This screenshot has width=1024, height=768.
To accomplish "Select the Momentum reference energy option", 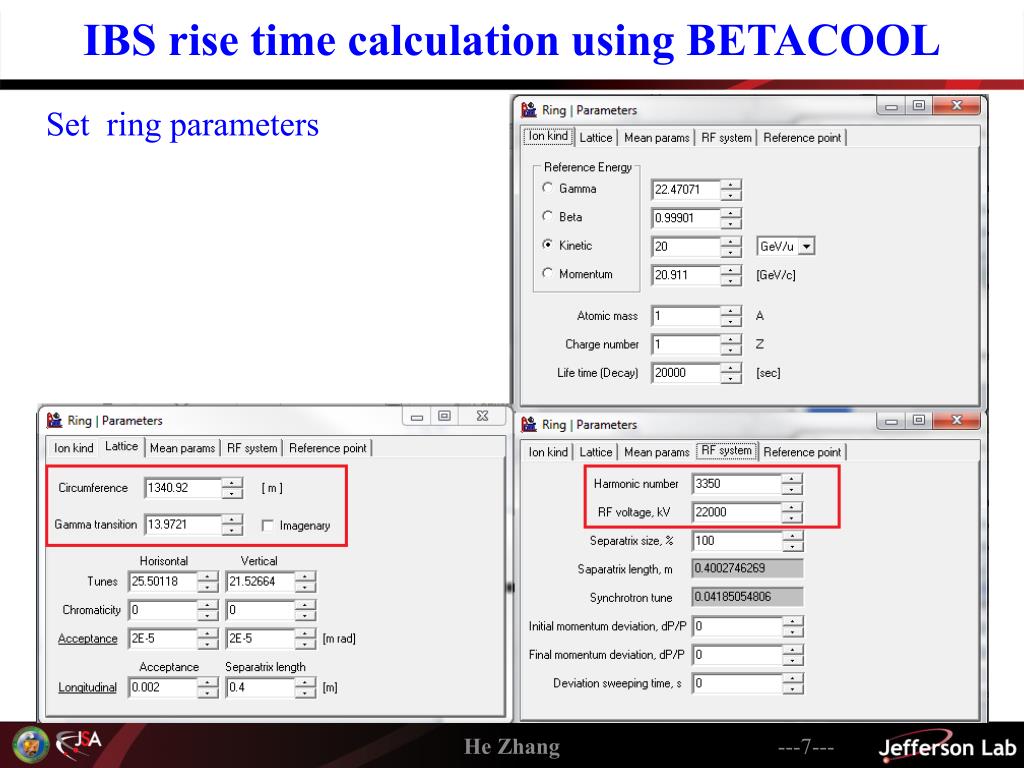I will (x=547, y=274).
